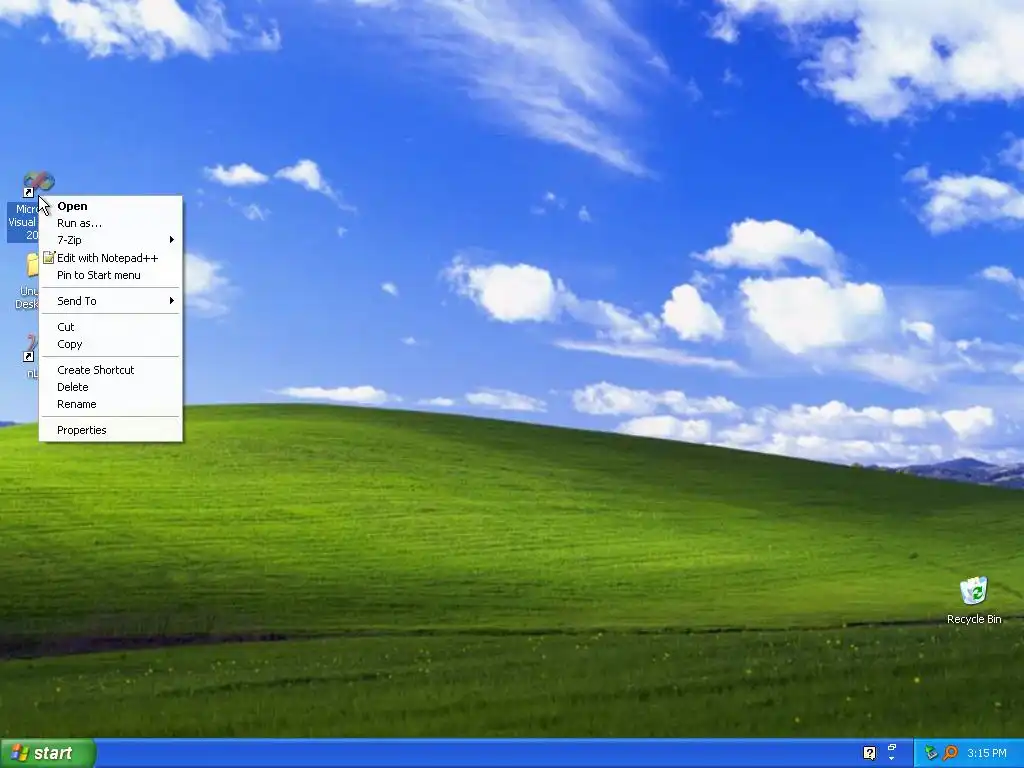
Task: Select Edit with Notepad++ entry
Action: 111,258
